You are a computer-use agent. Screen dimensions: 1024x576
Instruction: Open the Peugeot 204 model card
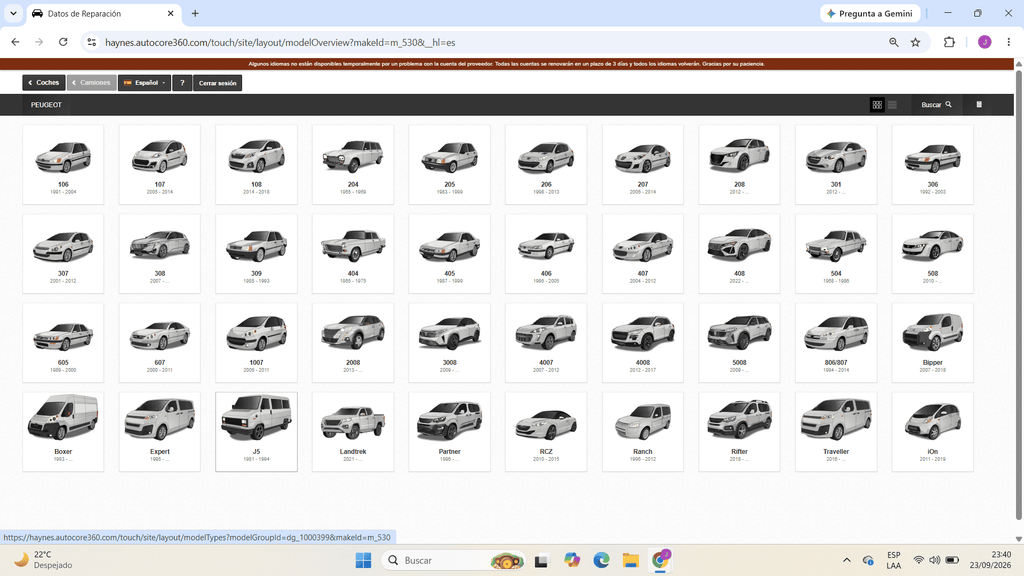[x=353, y=165]
